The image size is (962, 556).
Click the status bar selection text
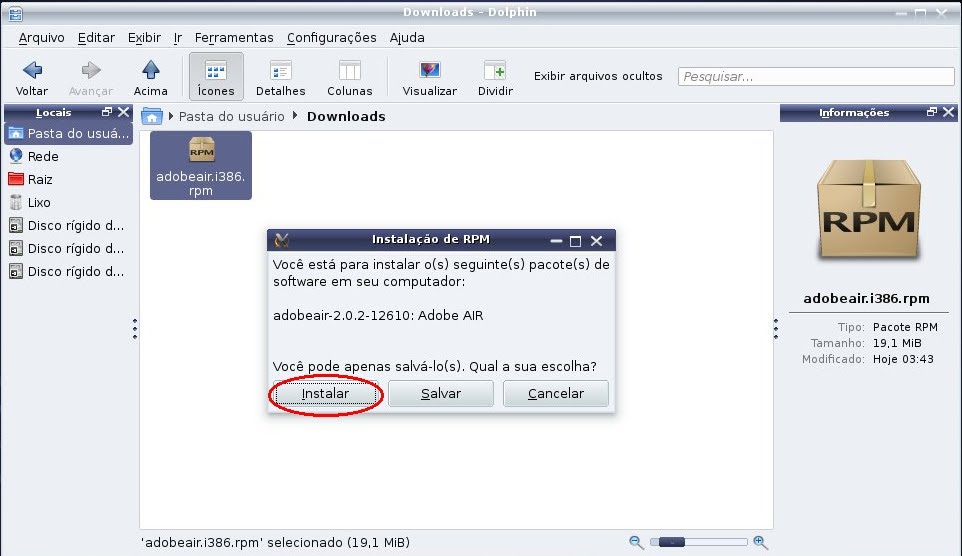(275, 542)
